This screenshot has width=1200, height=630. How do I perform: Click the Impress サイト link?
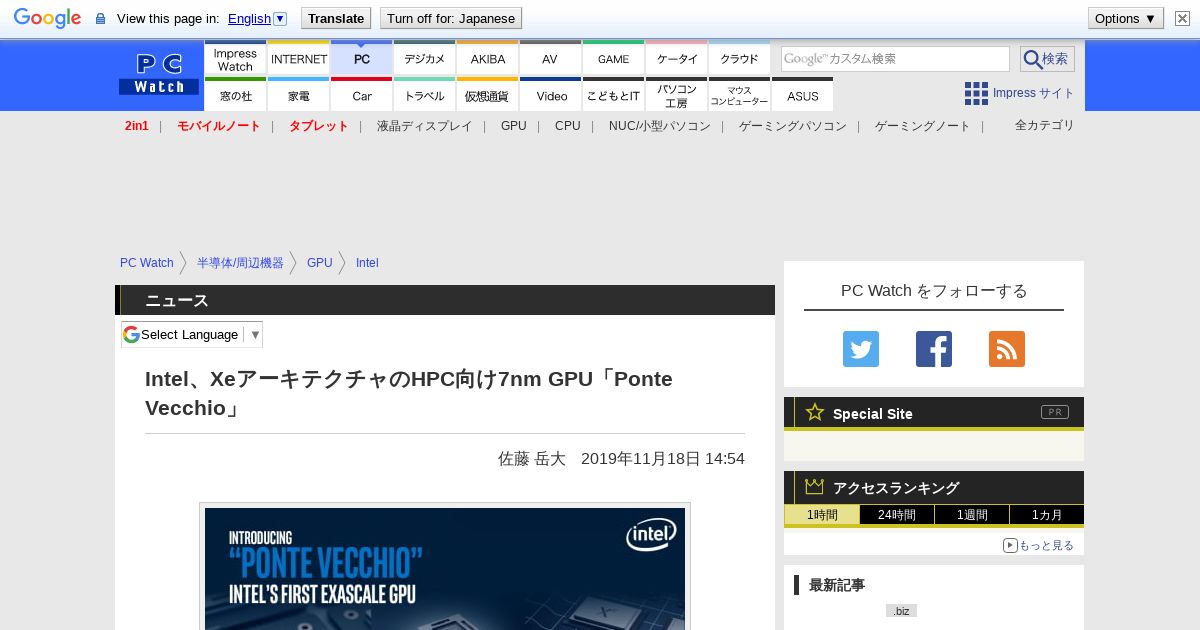[x=1034, y=93]
